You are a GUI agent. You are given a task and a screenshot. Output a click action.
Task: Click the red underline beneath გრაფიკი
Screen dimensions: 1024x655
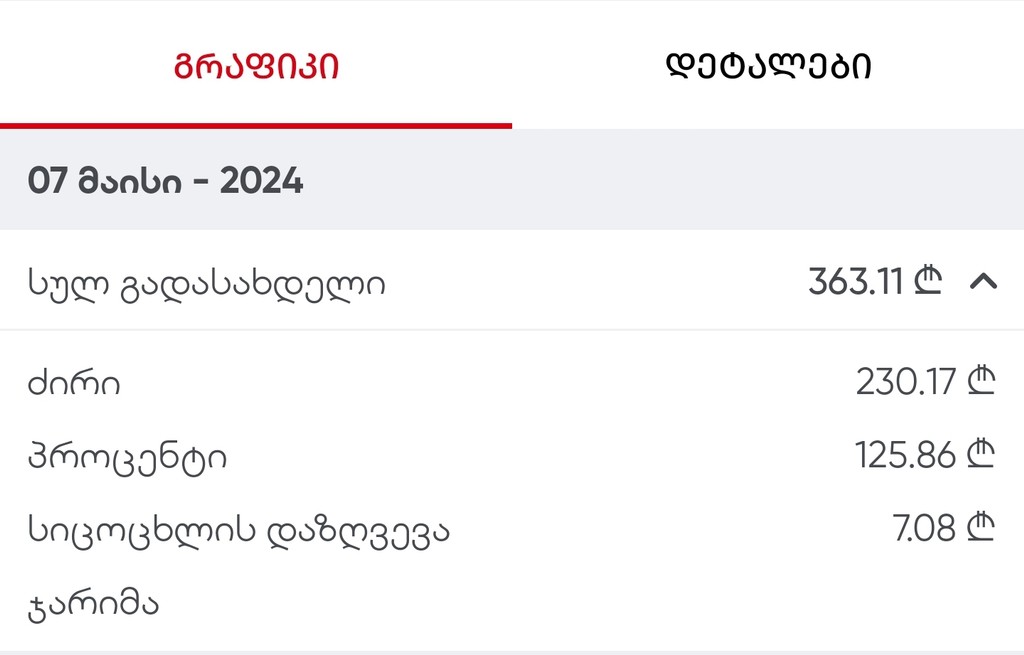[x=256, y=126]
